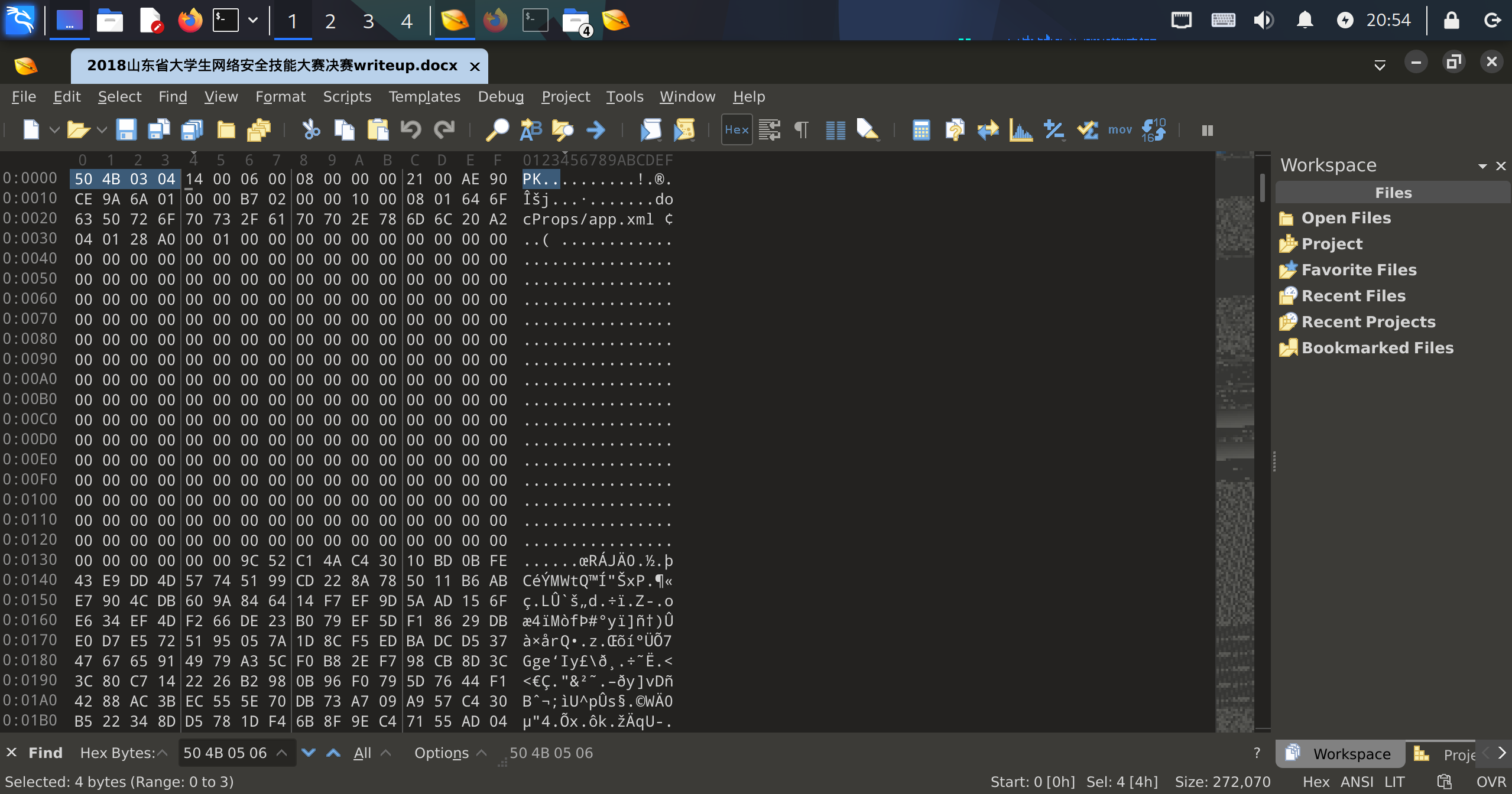The width and height of the screenshot is (1512, 794).
Task: Click the Save file toolbar icon
Action: pyautogui.click(x=126, y=130)
